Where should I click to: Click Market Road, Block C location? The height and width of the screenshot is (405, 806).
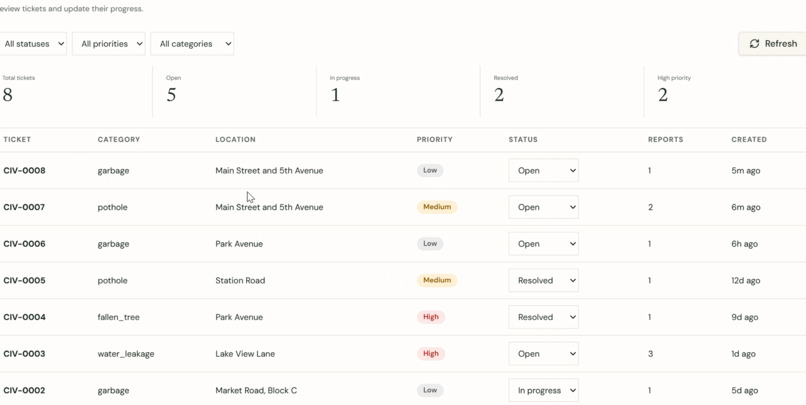click(x=256, y=391)
